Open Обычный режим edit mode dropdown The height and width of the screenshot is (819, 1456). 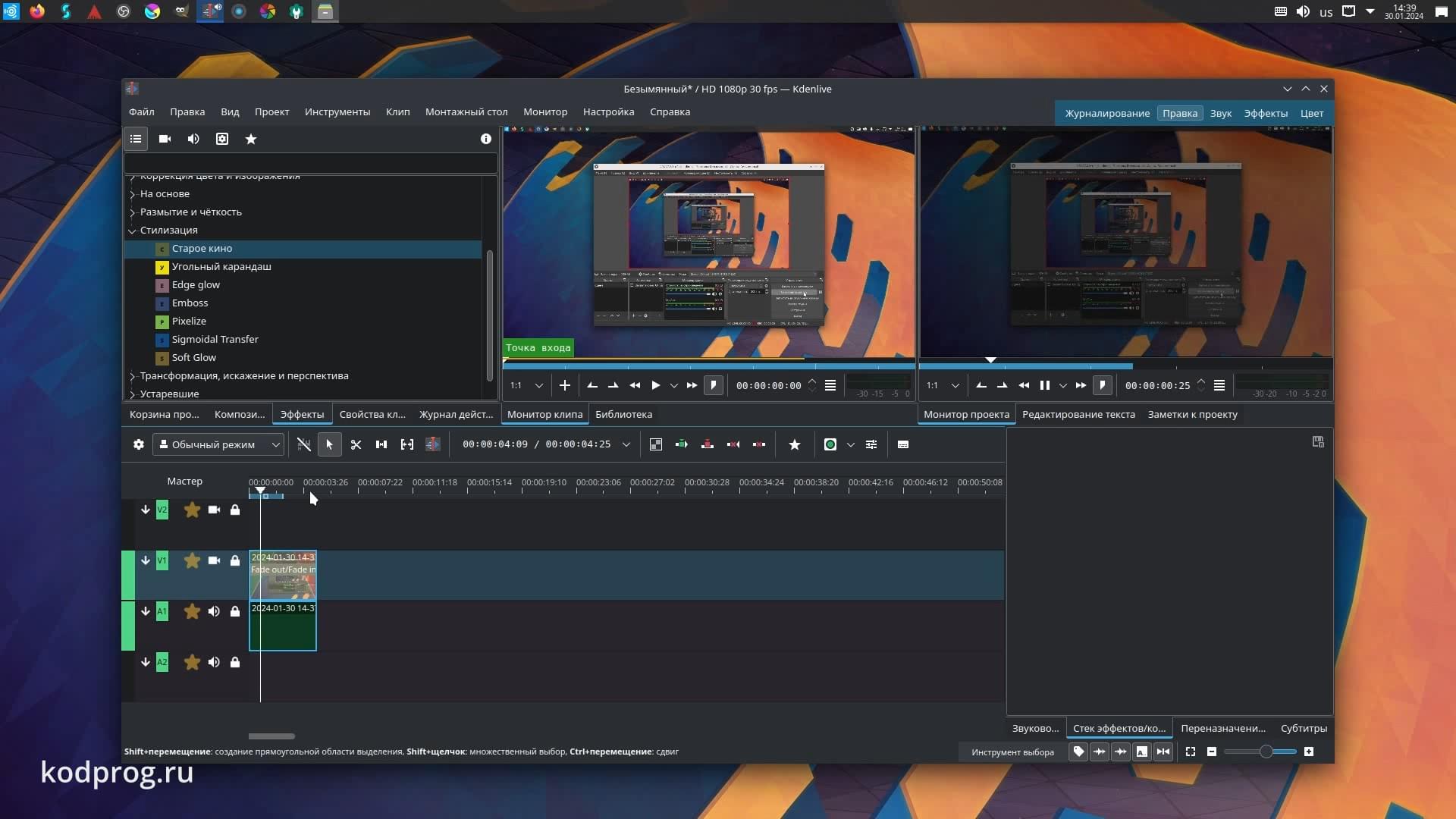coord(218,444)
